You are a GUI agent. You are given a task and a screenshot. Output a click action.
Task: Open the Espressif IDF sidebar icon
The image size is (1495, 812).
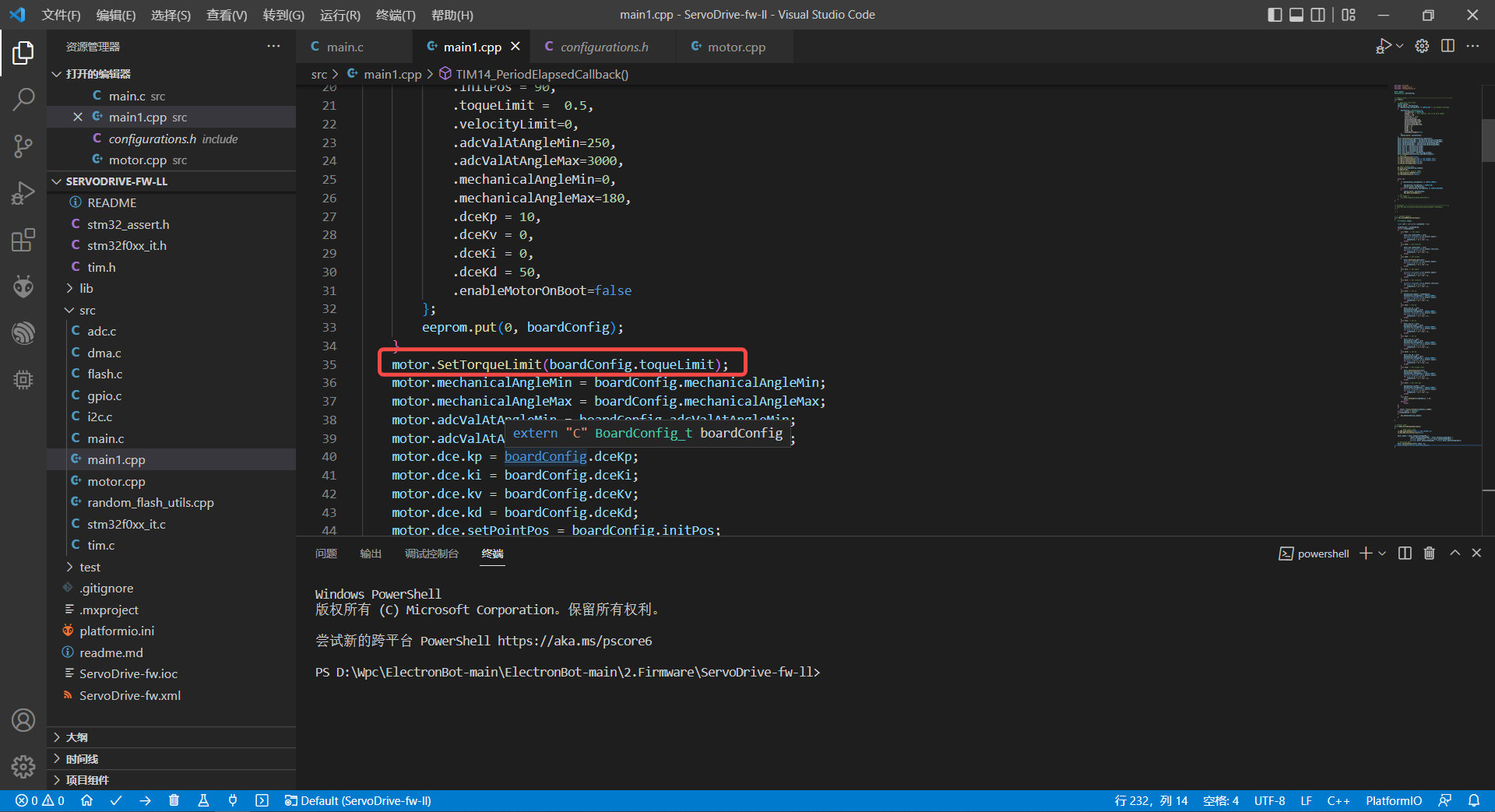click(x=23, y=333)
